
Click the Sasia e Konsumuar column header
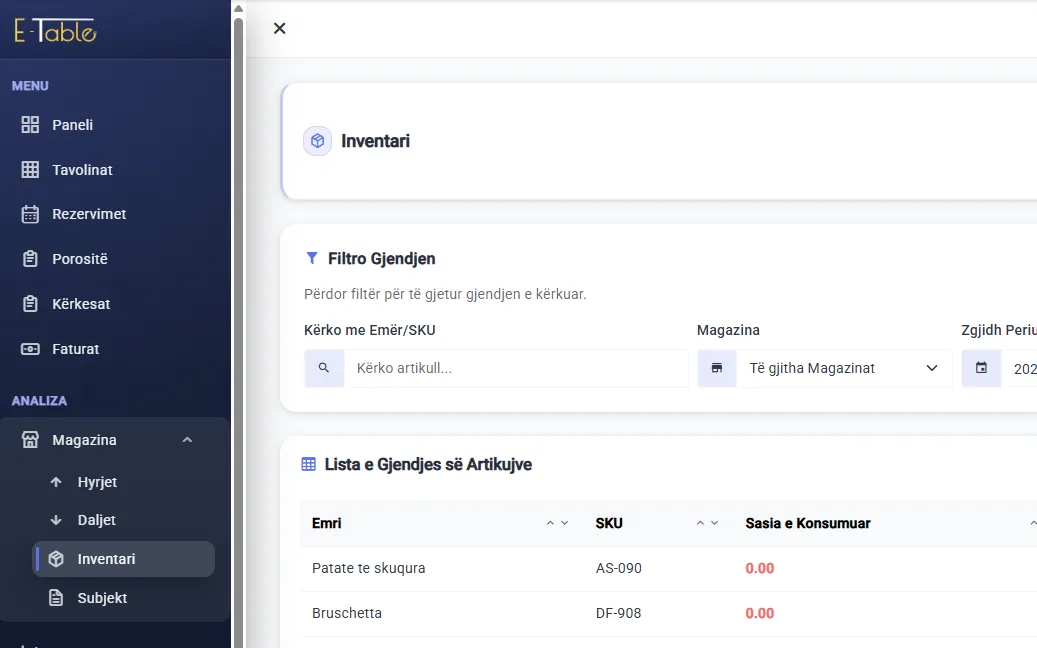(x=808, y=523)
